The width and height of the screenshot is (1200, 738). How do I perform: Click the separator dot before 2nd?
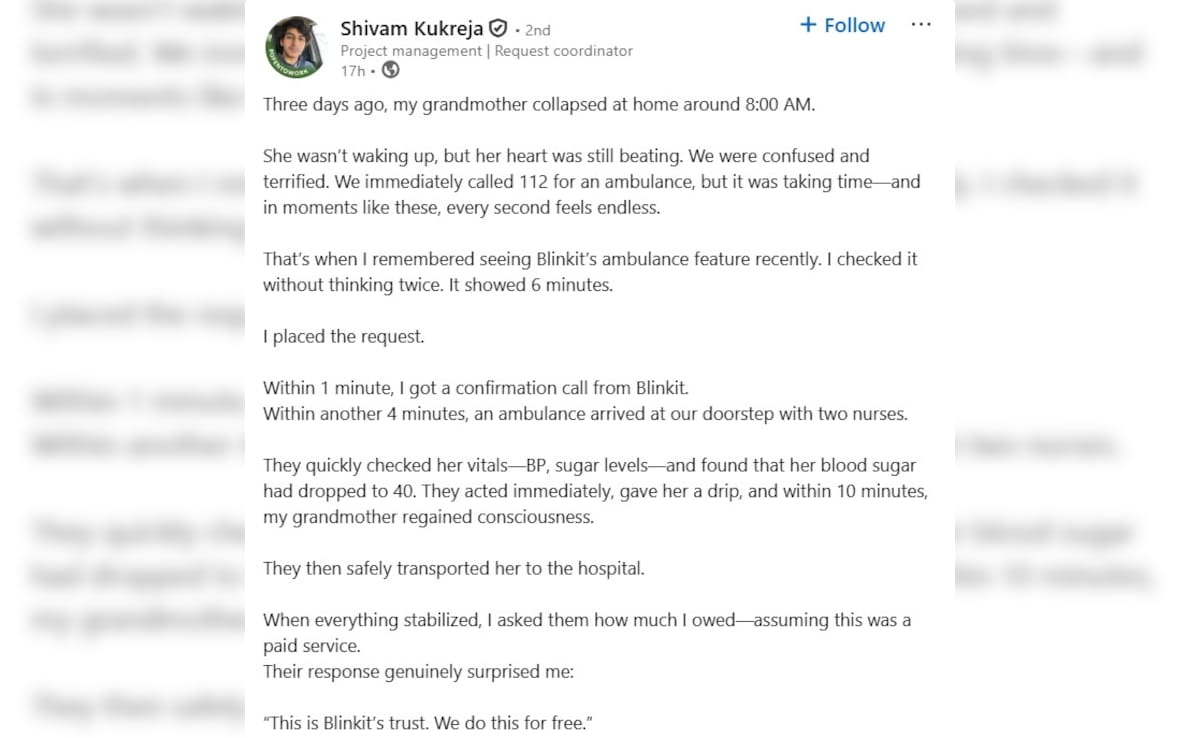516,29
